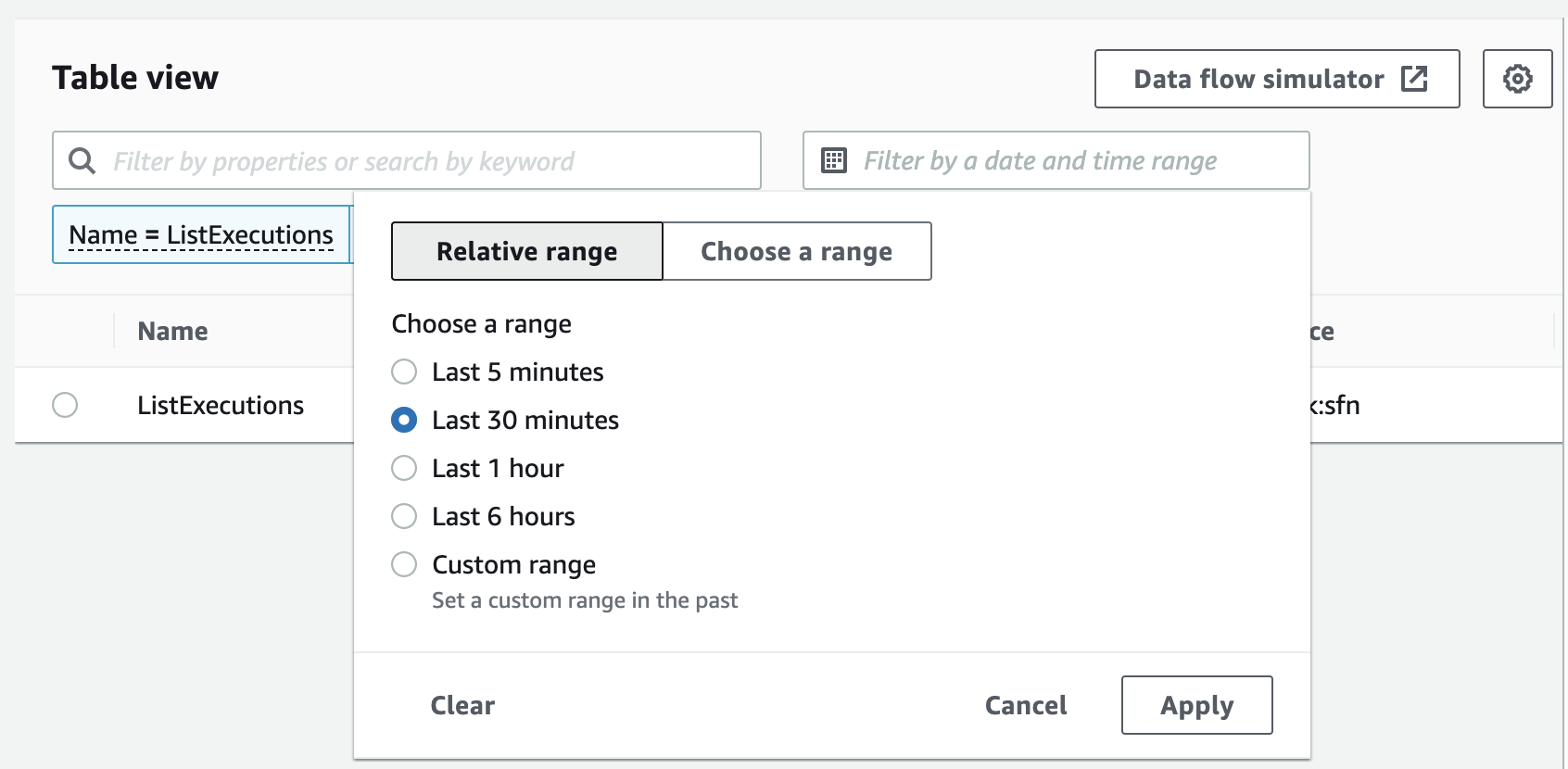Click the external link icon on Data flow simulator
The width and height of the screenshot is (1568, 769).
1414,79
